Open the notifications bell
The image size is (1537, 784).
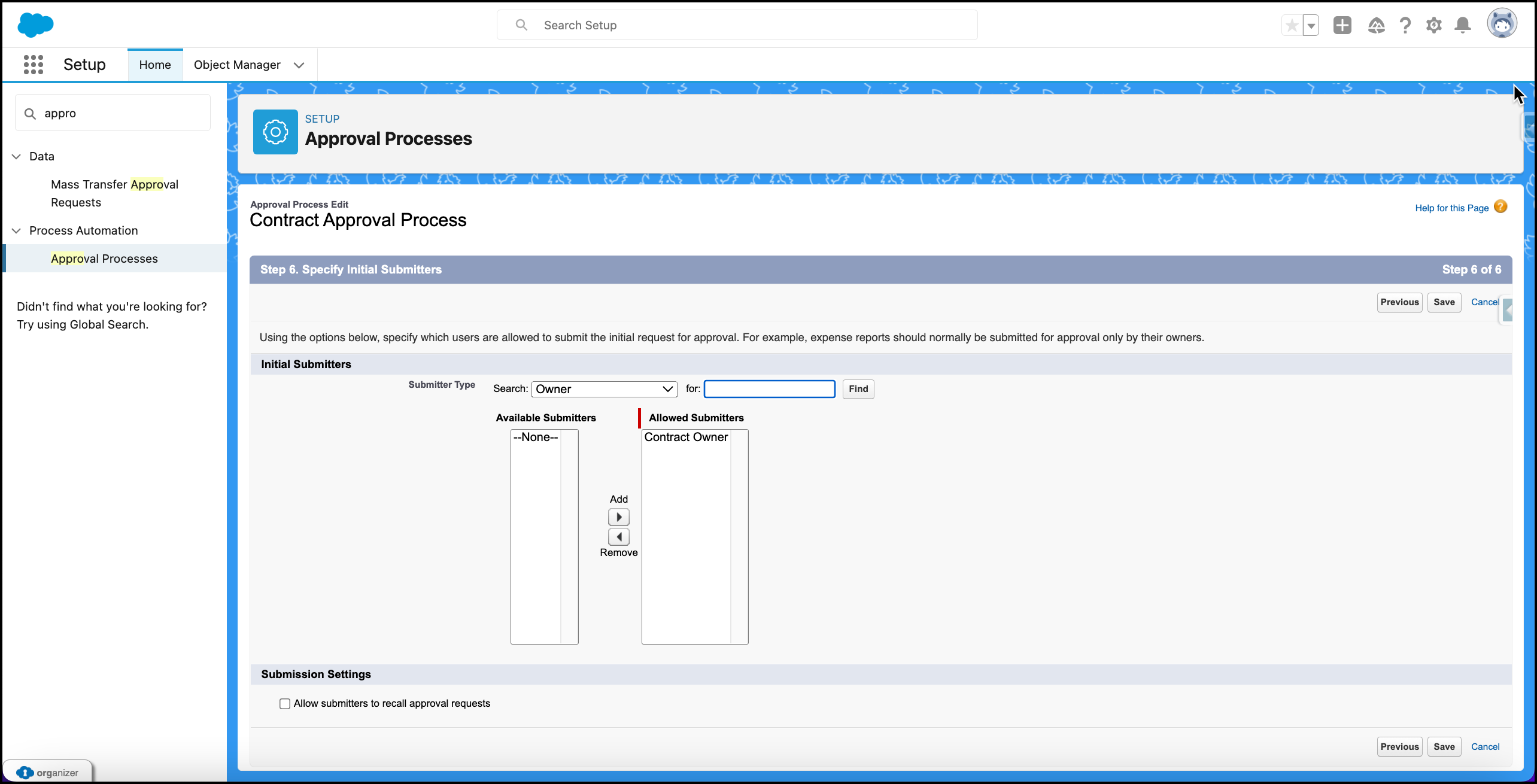pos(1463,25)
